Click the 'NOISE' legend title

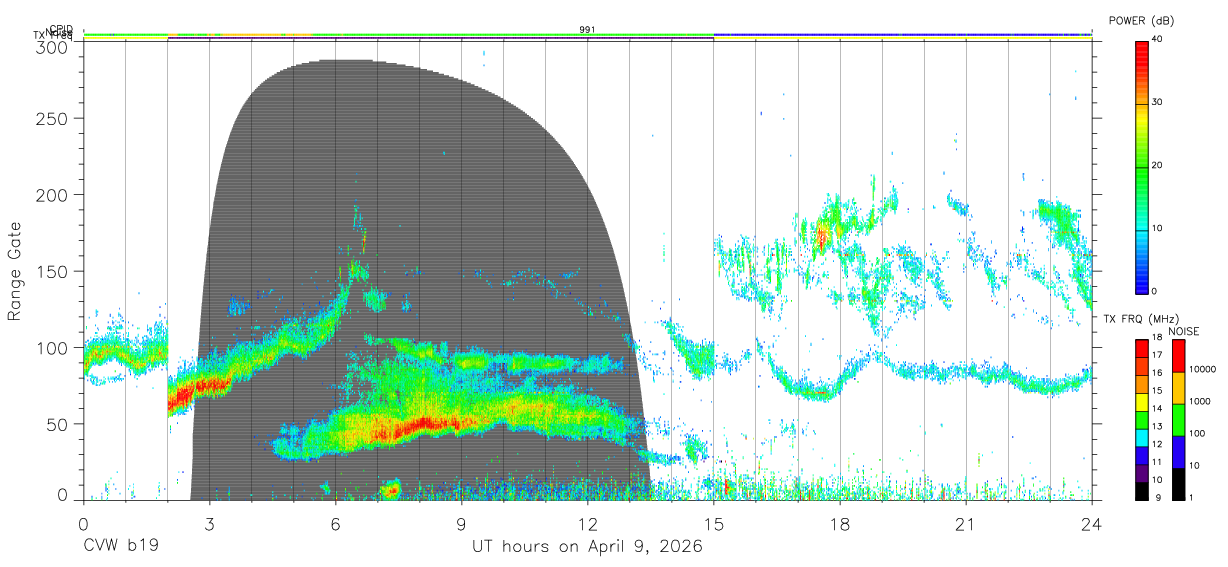coord(1184,331)
